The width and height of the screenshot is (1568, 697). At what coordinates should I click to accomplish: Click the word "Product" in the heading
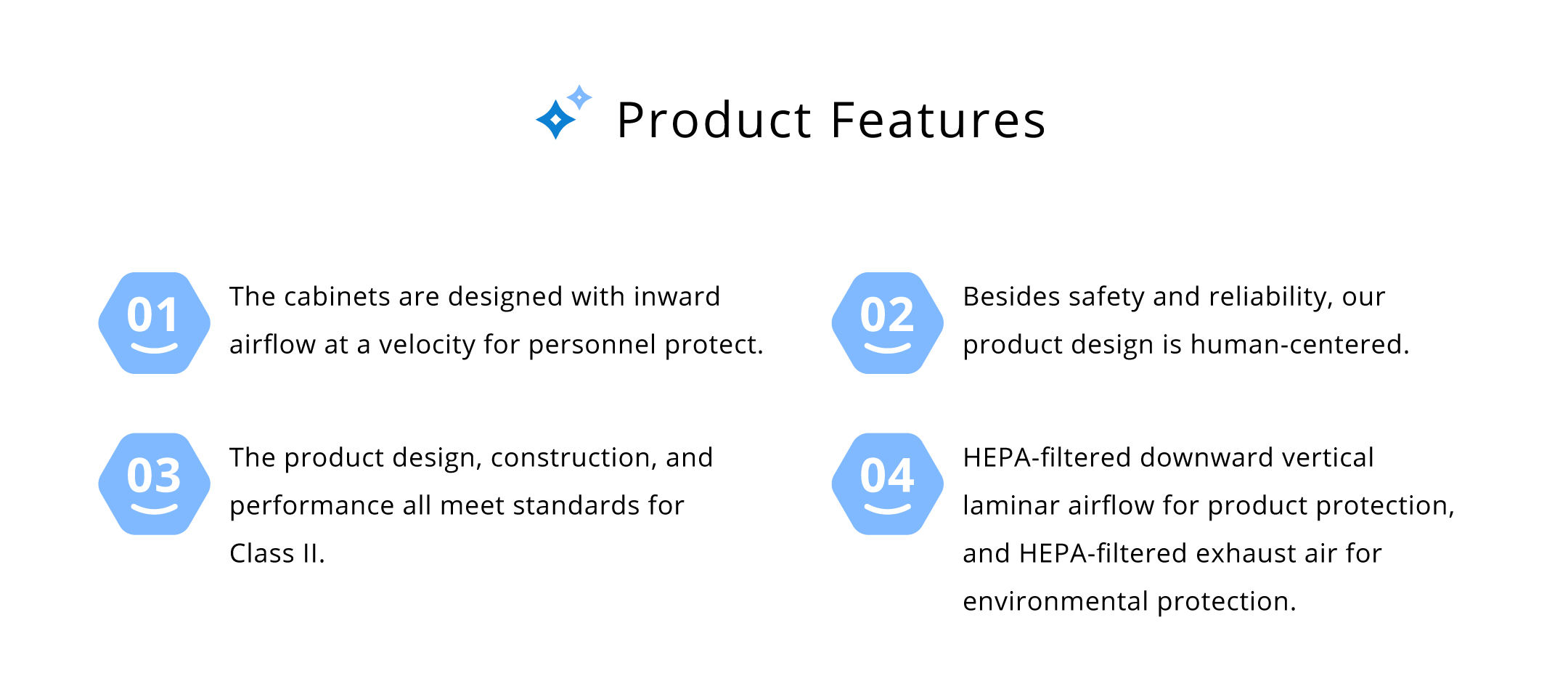click(714, 121)
